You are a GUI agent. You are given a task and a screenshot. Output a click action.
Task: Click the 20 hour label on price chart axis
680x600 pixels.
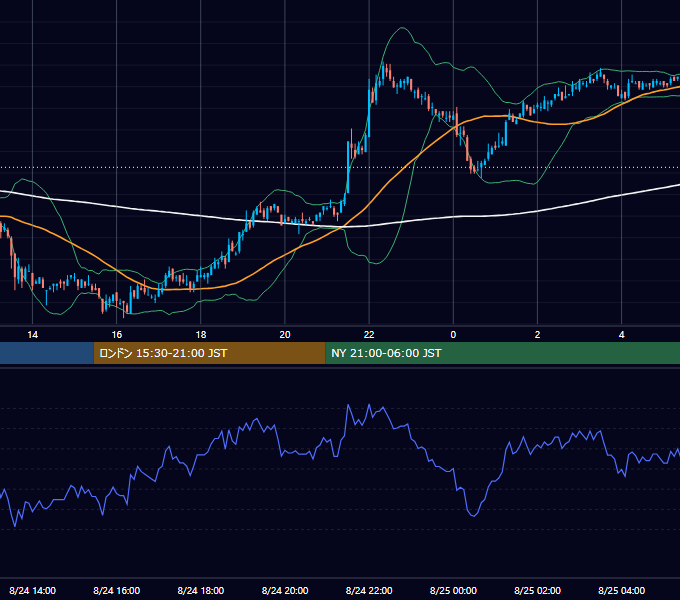tap(285, 335)
